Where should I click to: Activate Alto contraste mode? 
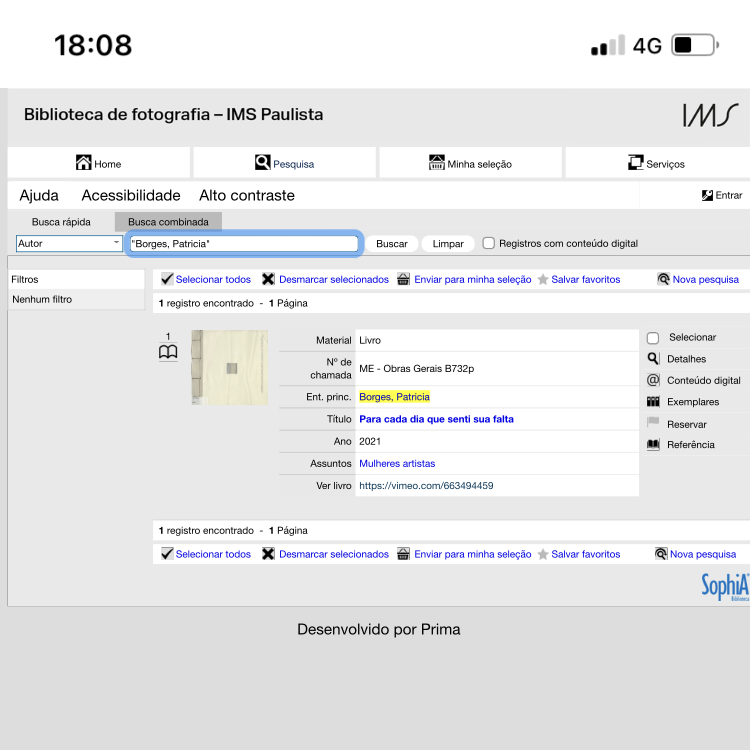247,195
